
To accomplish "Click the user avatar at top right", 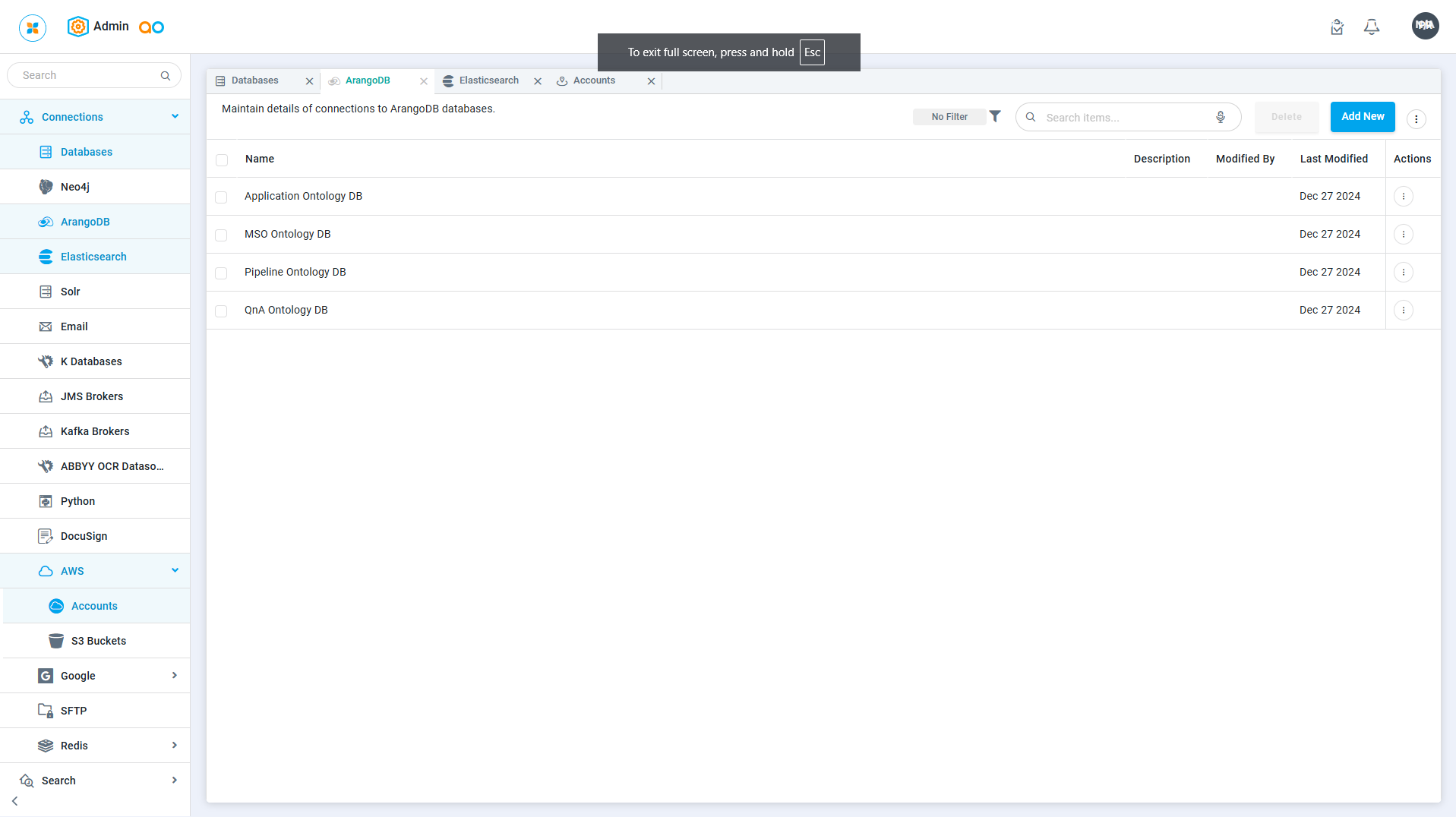I will pos(1425,26).
